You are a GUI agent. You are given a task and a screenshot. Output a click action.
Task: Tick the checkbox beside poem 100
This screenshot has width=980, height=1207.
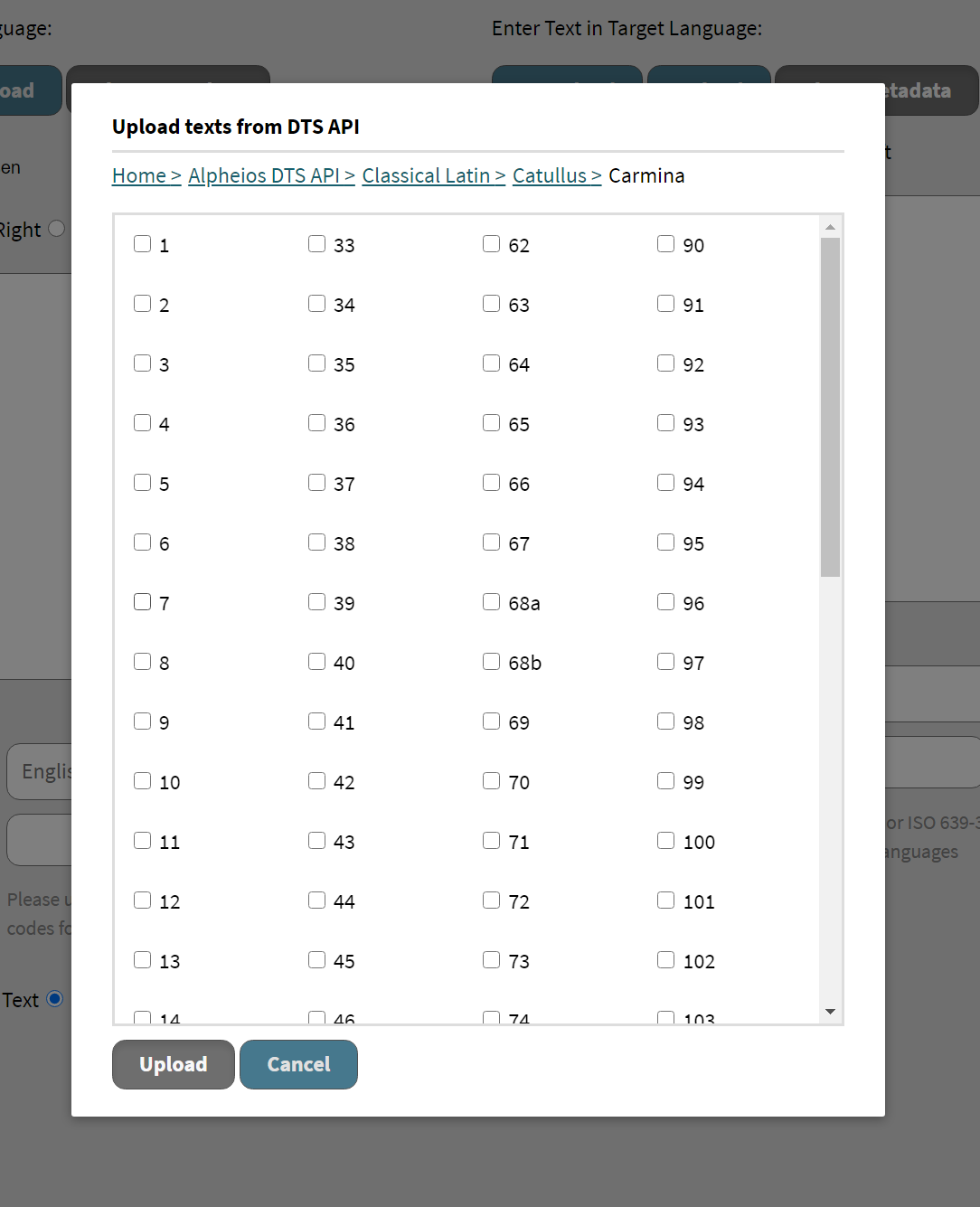[665, 840]
